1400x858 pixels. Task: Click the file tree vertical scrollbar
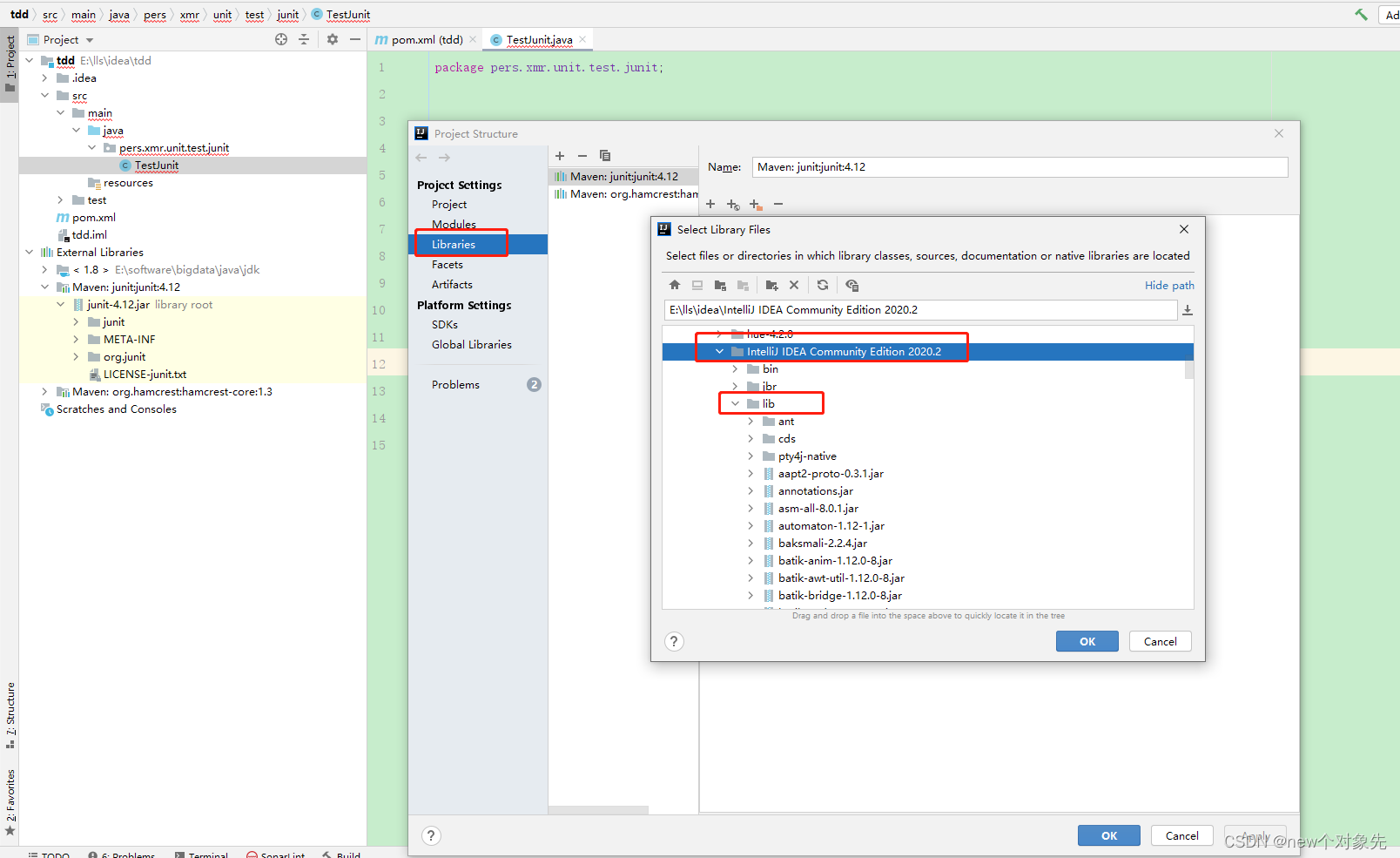pyautogui.click(x=1189, y=369)
